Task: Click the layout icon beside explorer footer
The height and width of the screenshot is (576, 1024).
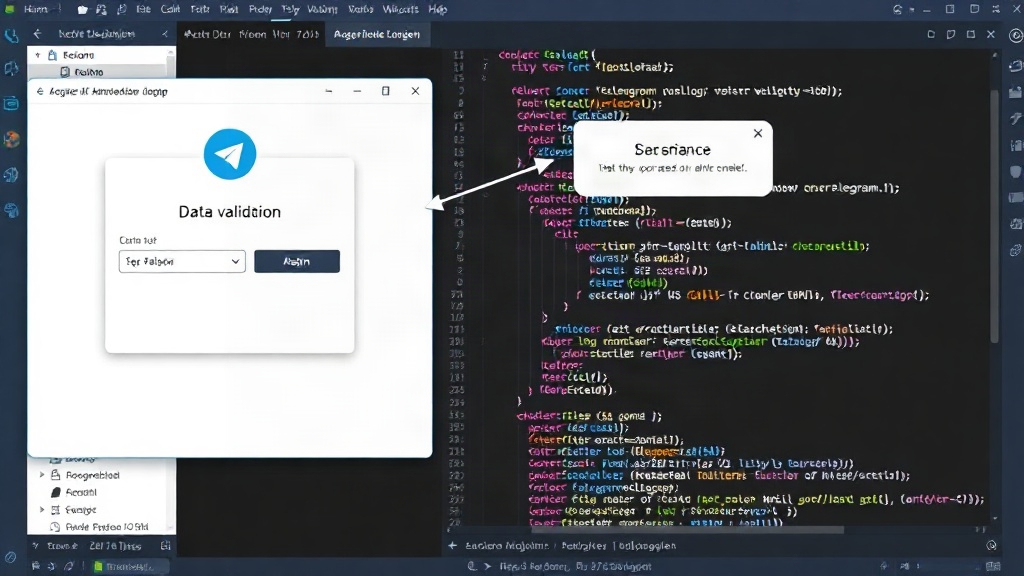Action: pos(165,545)
